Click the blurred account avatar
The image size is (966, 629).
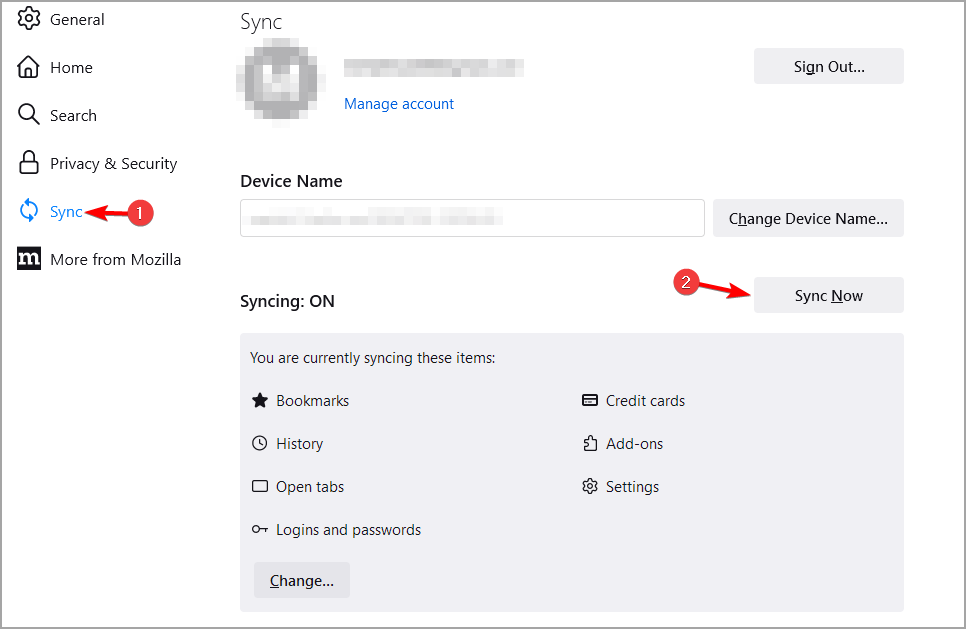[x=280, y=81]
